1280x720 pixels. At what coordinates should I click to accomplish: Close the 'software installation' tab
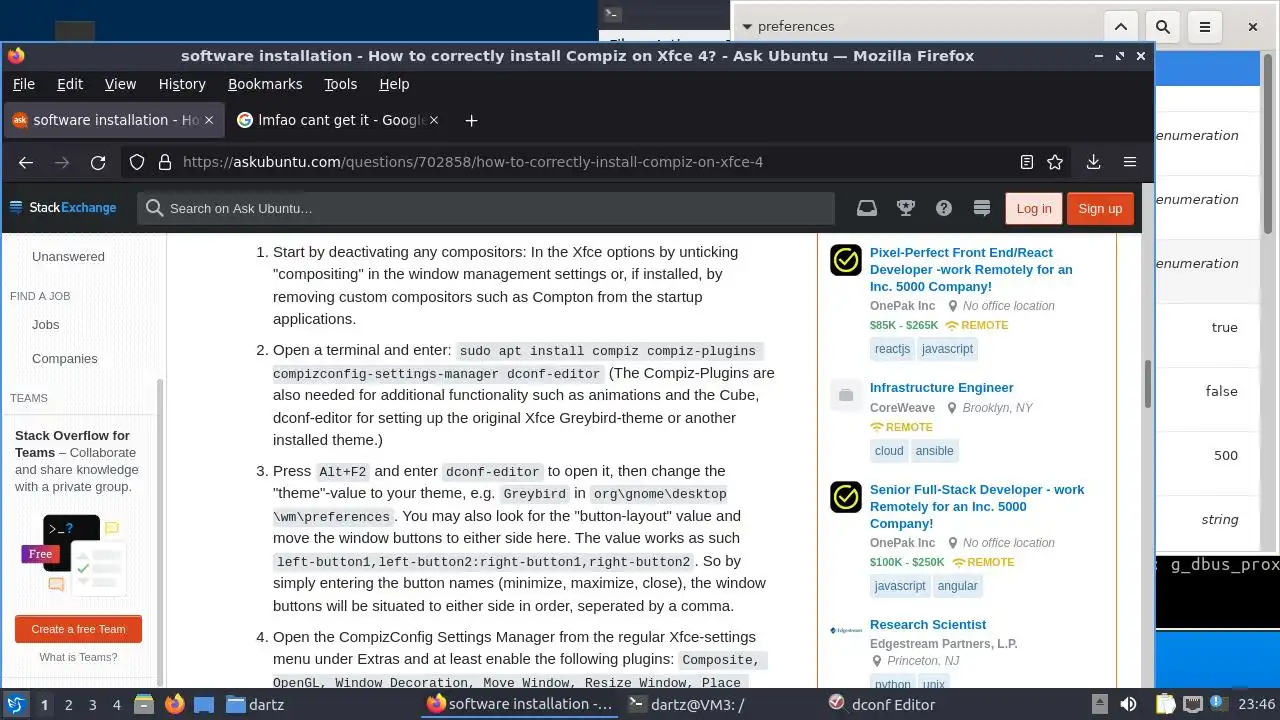(x=208, y=120)
